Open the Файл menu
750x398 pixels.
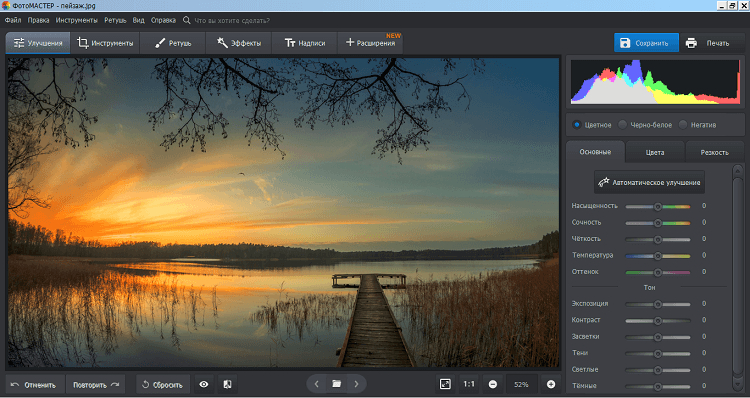[13, 21]
